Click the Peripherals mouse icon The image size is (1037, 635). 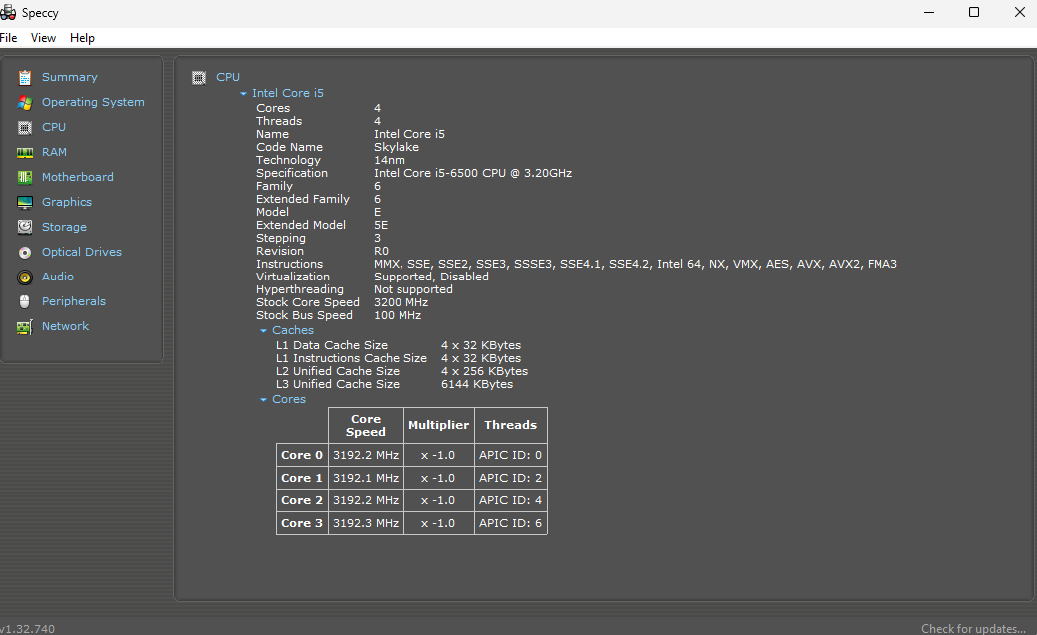coord(24,302)
